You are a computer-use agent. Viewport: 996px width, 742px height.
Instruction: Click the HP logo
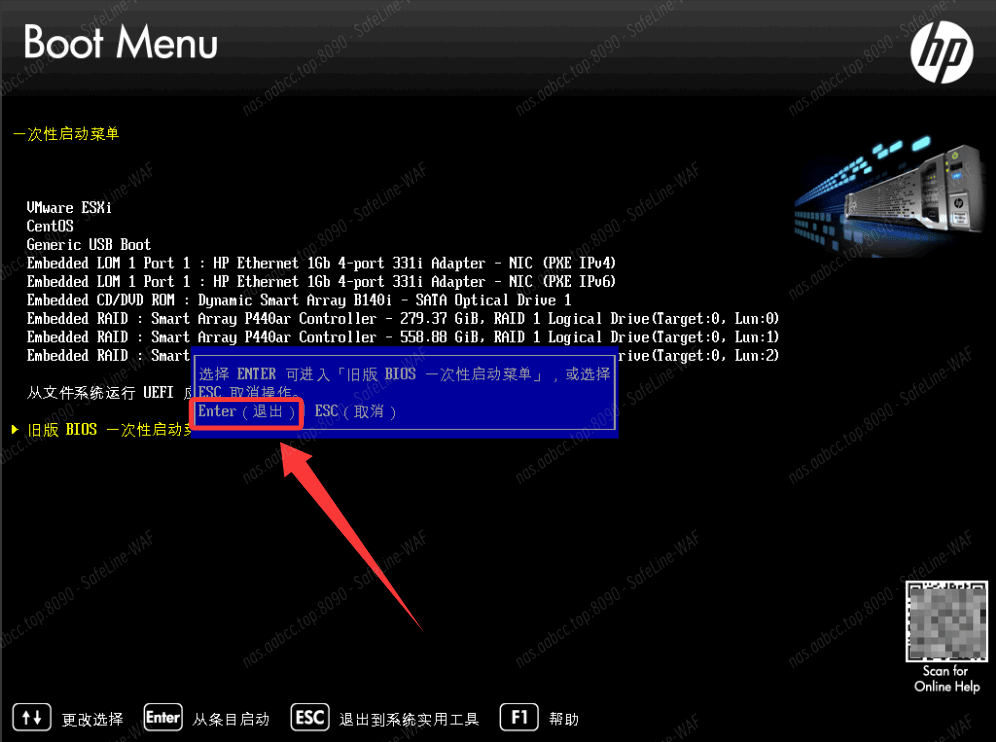pos(941,52)
